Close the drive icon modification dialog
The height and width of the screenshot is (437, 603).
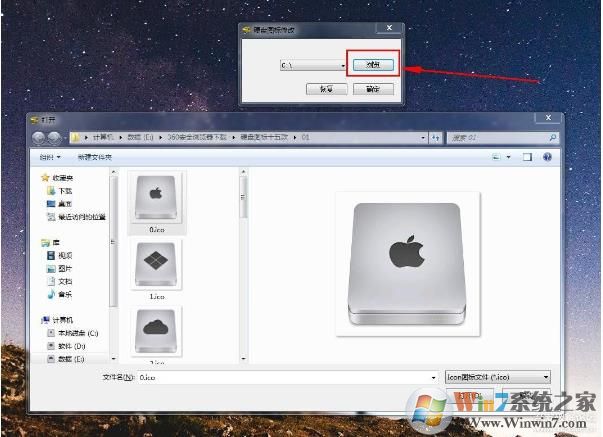pos(389,28)
